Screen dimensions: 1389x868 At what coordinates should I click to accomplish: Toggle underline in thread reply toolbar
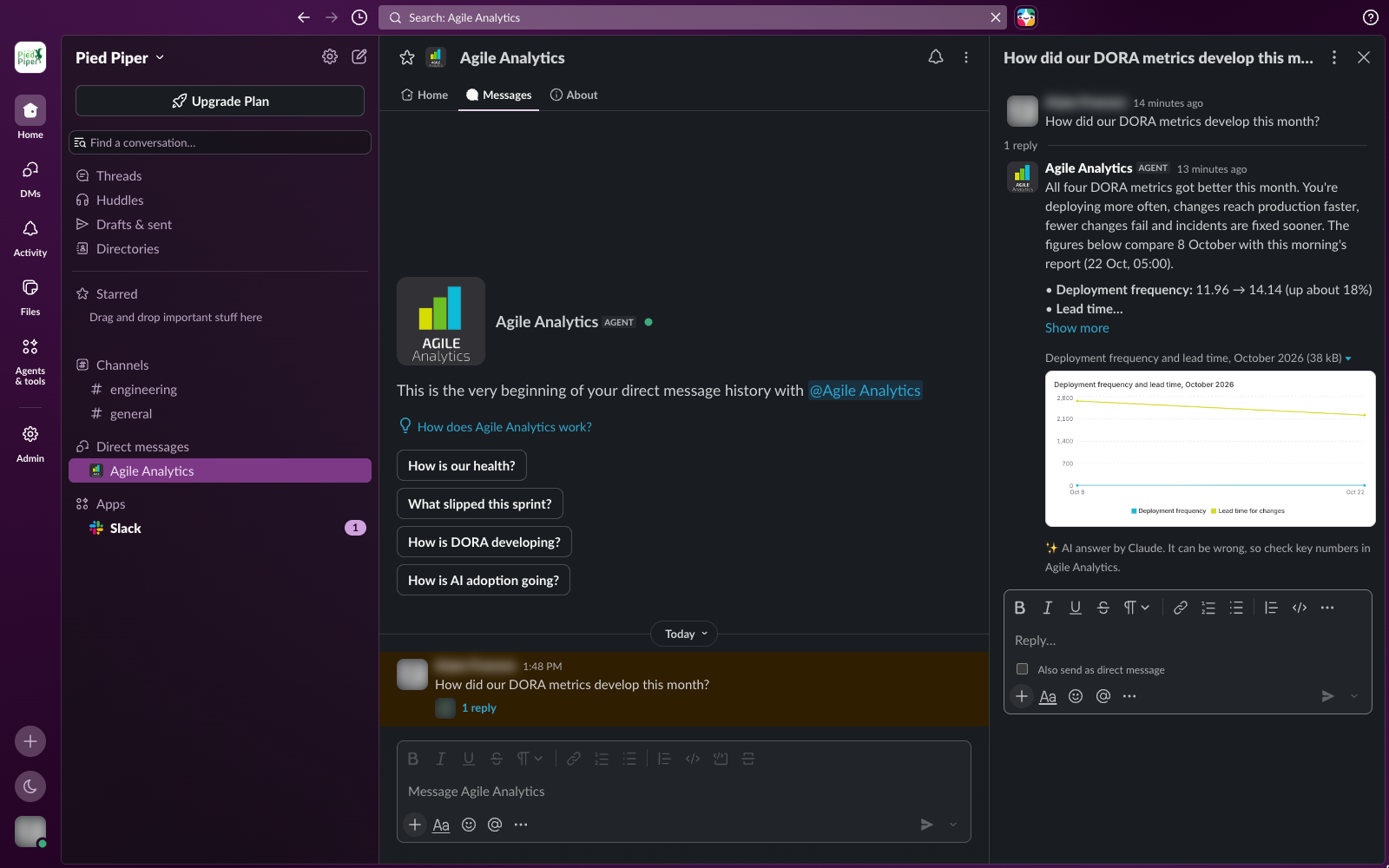1076,608
